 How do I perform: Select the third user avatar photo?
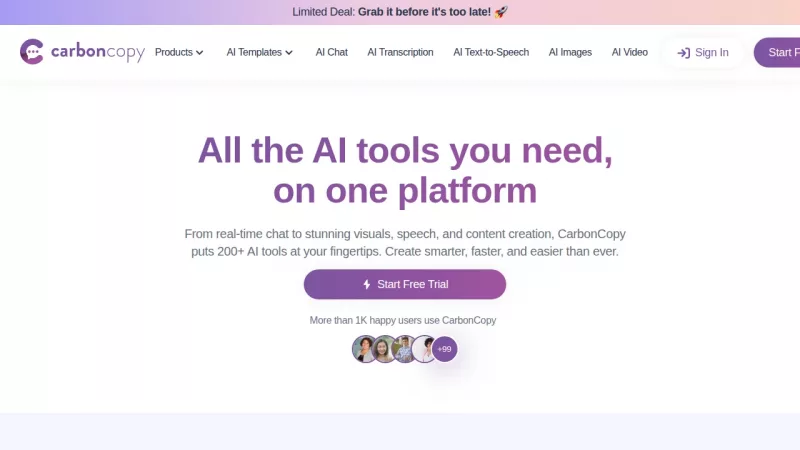[x=404, y=349]
